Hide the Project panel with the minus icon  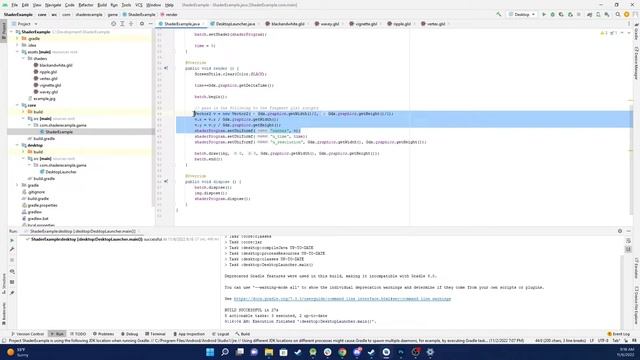[150, 24]
